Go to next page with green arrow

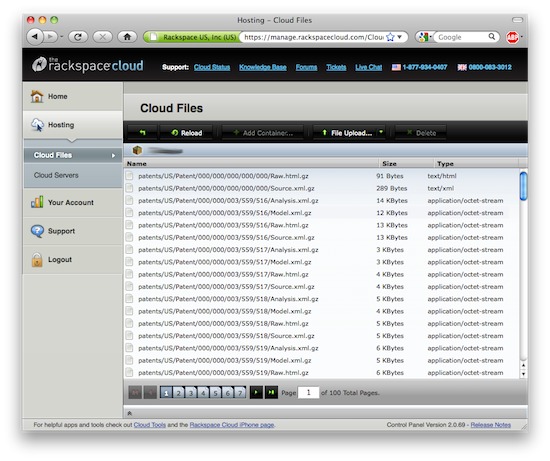click(256, 392)
